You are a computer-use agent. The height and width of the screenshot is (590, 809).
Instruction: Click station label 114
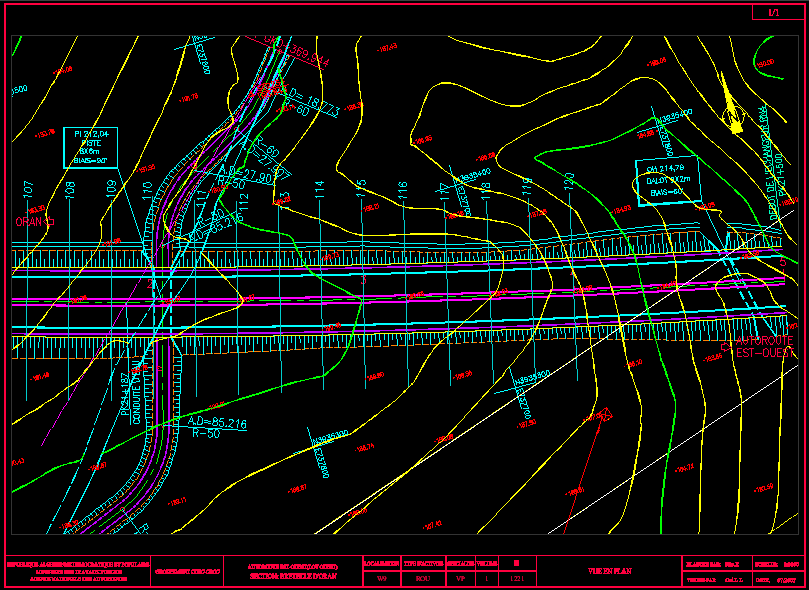click(x=319, y=187)
